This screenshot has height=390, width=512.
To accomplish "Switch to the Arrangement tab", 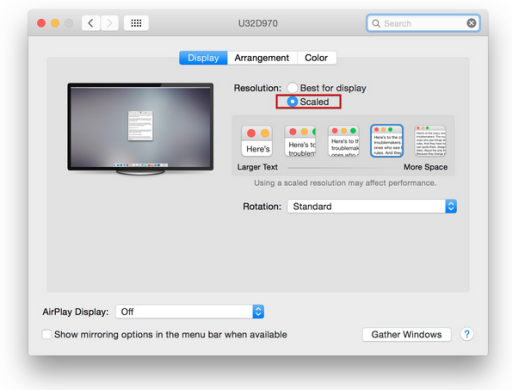I will [x=262, y=58].
